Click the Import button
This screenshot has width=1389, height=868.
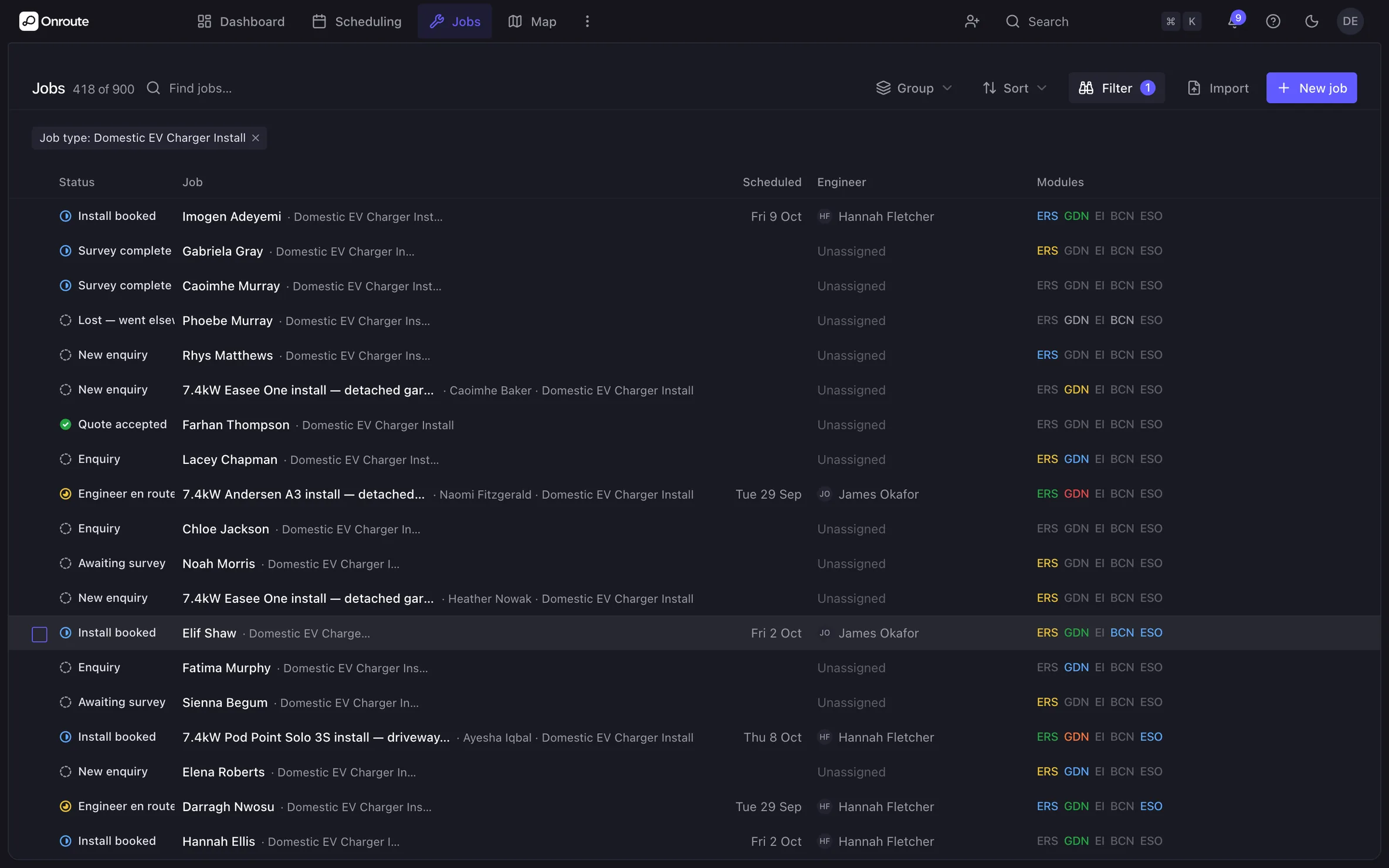tap(1218, 88)
